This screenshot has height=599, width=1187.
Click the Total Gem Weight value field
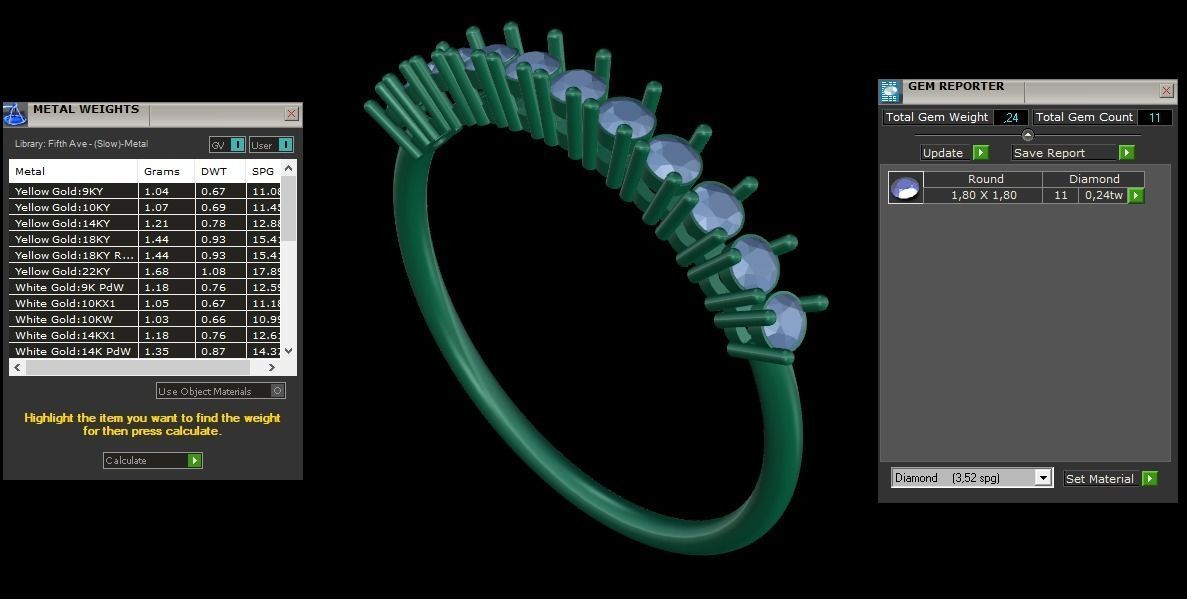(1011, 117)
